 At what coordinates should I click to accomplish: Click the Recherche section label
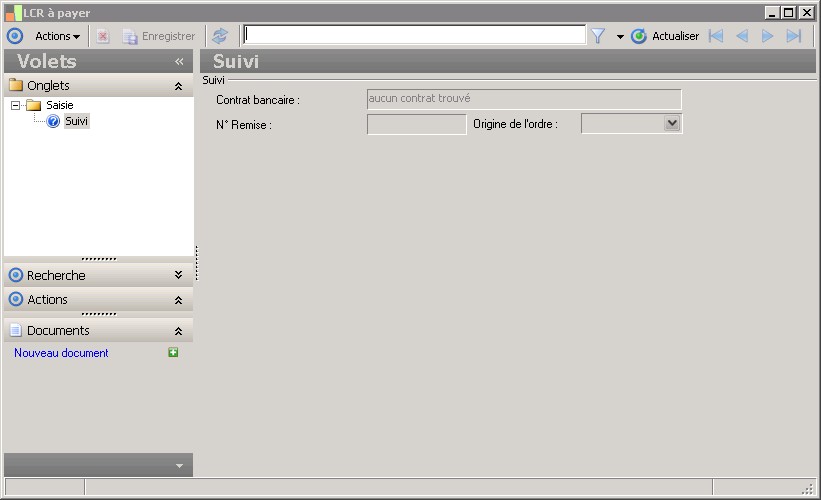pos(56,275)
